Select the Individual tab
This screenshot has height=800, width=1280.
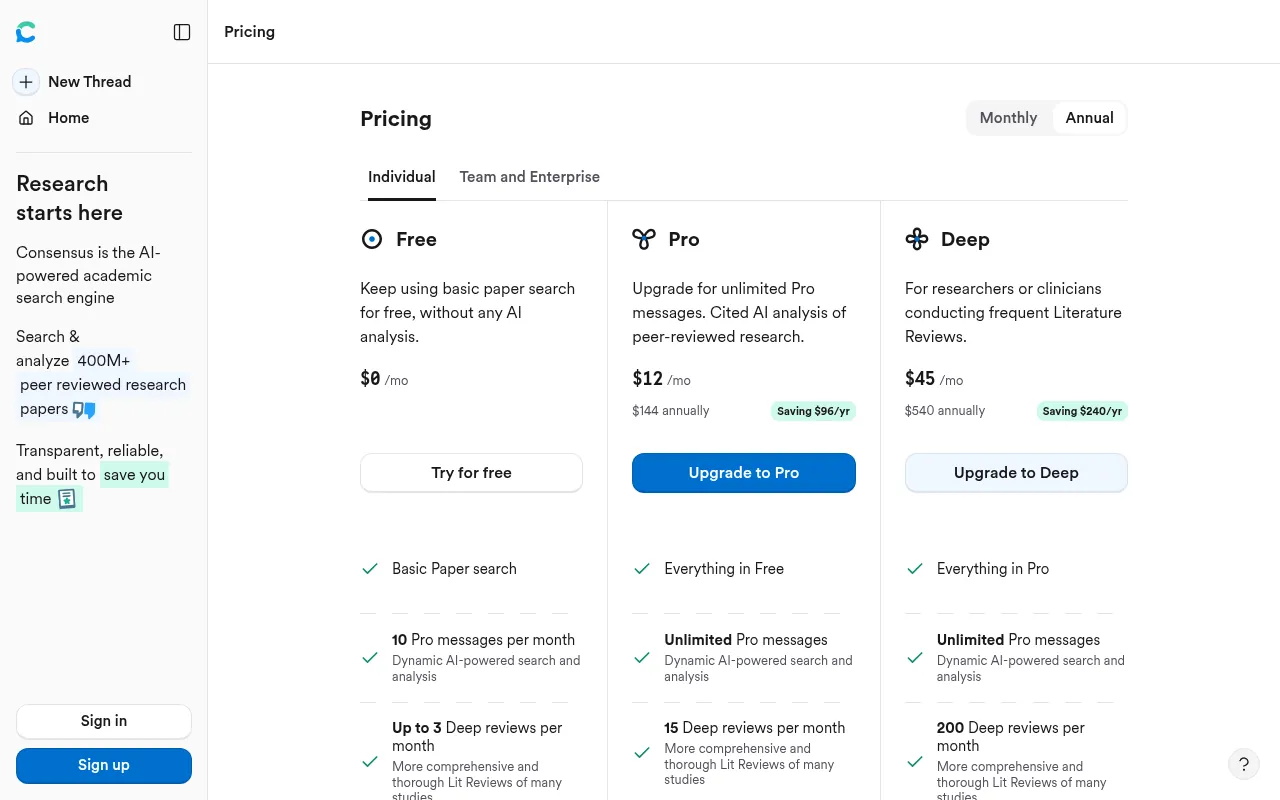402,177
